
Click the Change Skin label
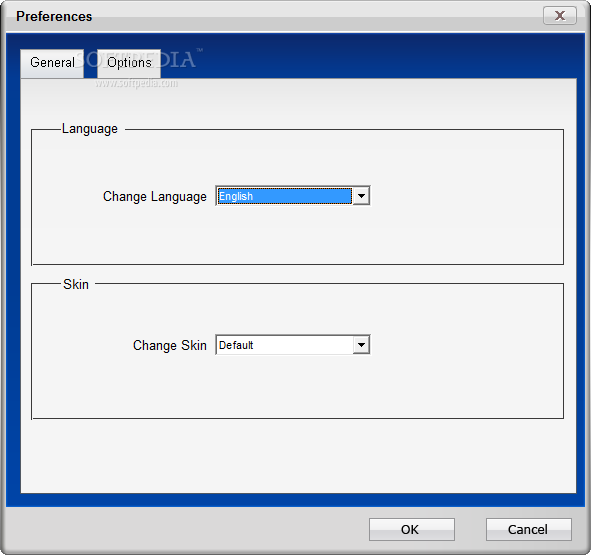pos(170,345)
